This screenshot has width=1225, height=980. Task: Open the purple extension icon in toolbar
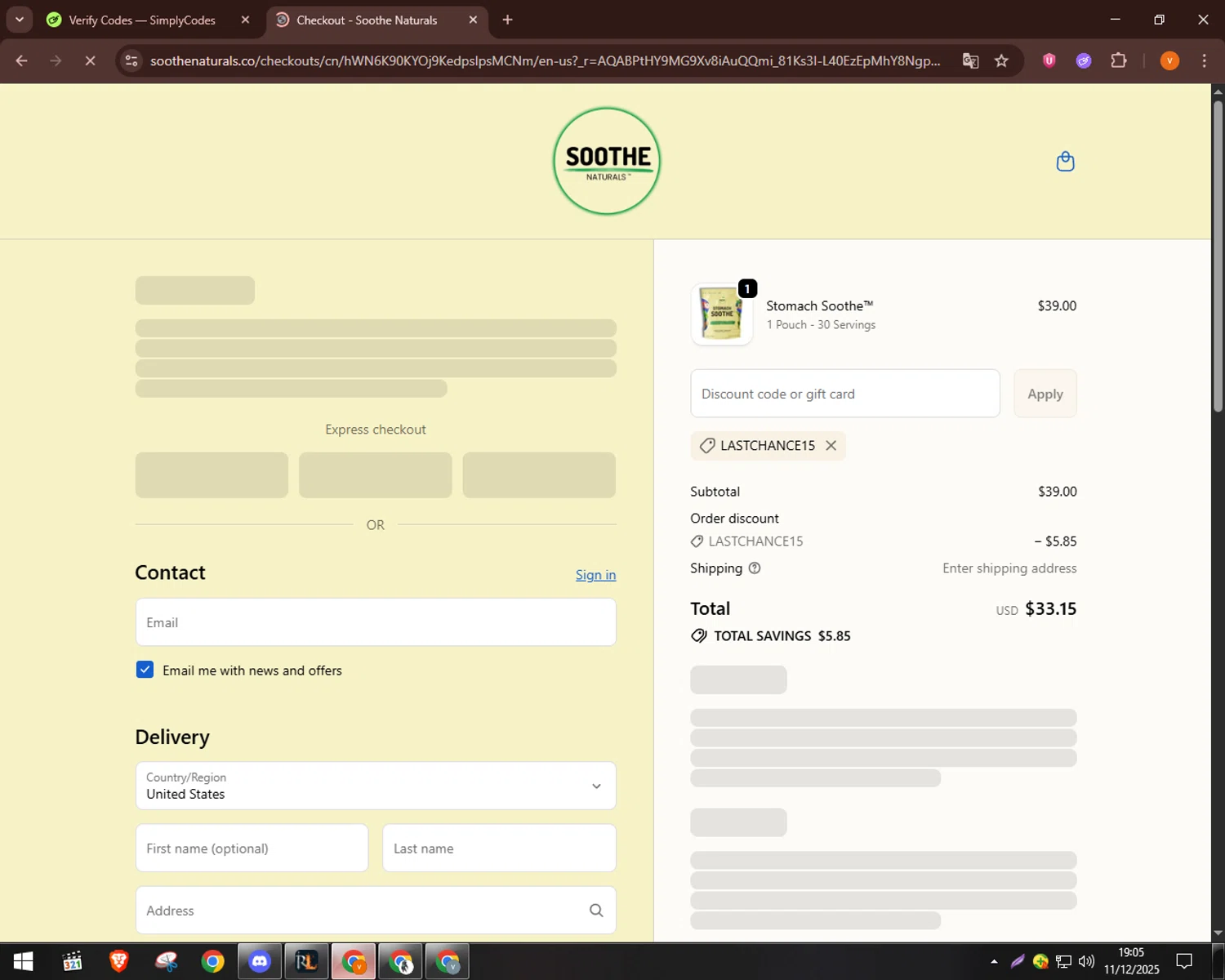1084,60
